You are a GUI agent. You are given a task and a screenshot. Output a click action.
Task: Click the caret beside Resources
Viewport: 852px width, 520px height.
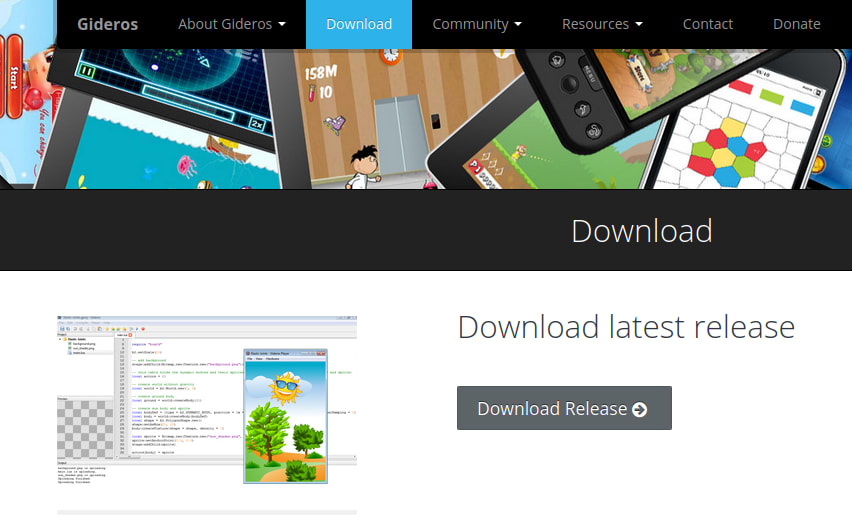point(639,24)
